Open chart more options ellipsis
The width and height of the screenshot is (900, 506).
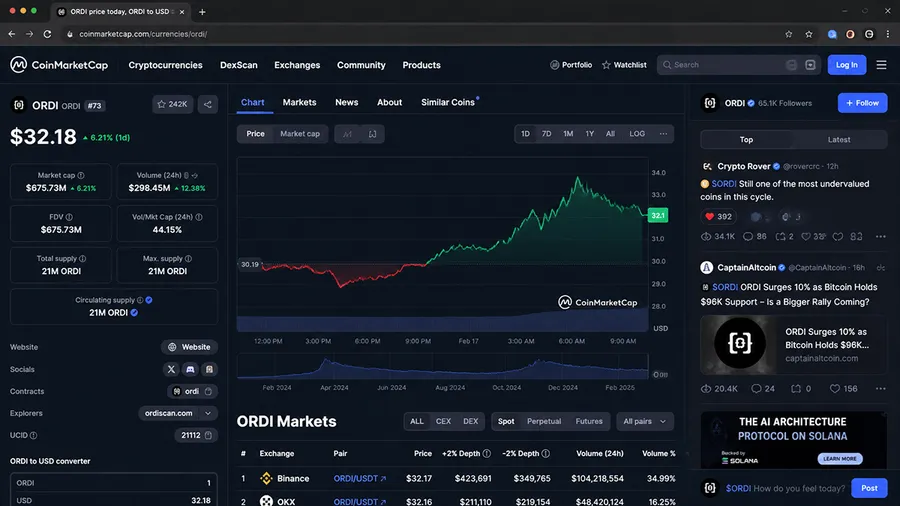coord(663,134)
